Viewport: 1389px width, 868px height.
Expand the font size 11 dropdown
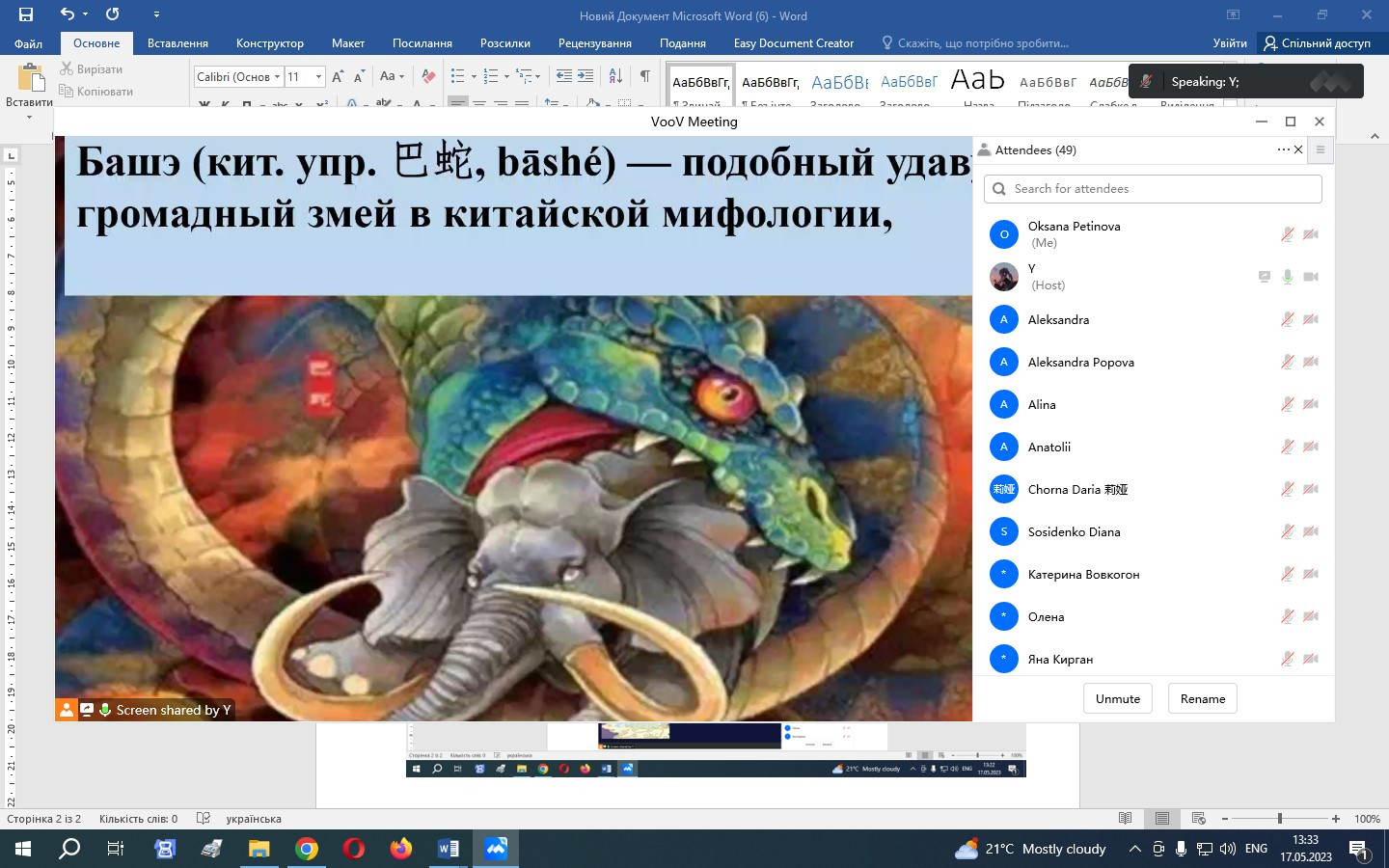pyautogui.click(x=318, y=77)
